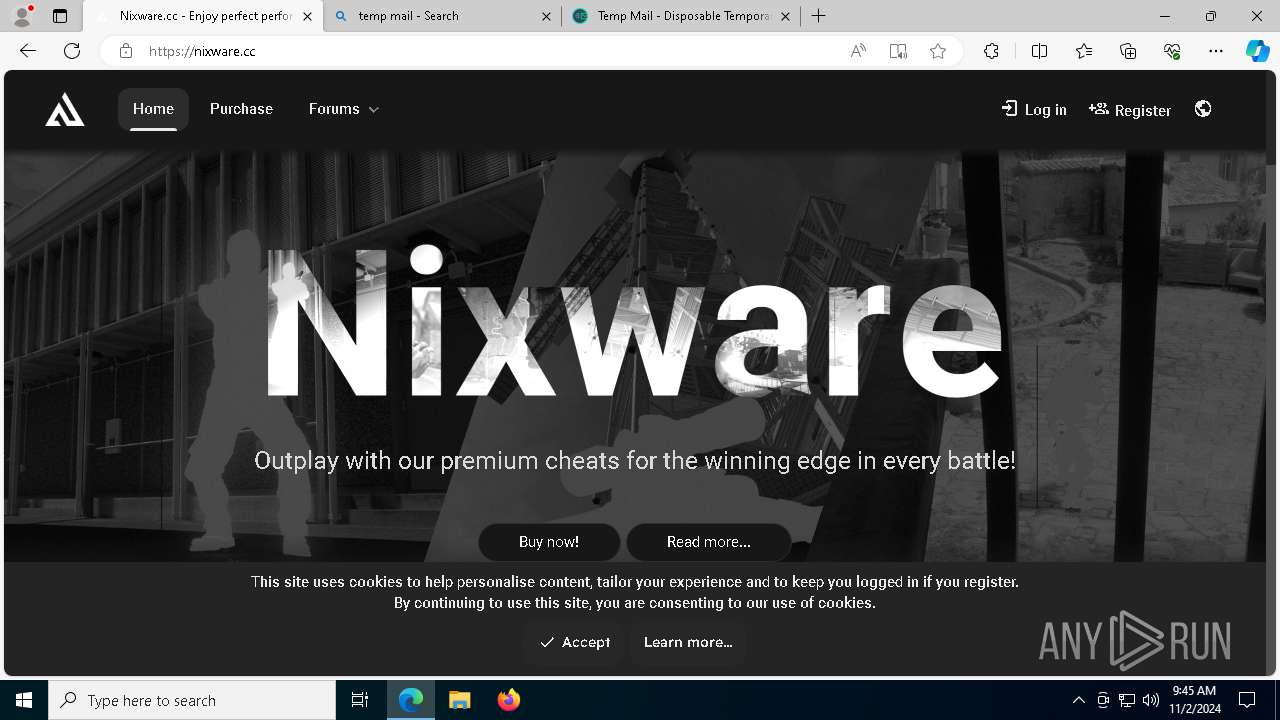Open the network tray icon
The height and width of the screenshot is (720, 1280).
pyautogui.click(x=1127, y=700)
